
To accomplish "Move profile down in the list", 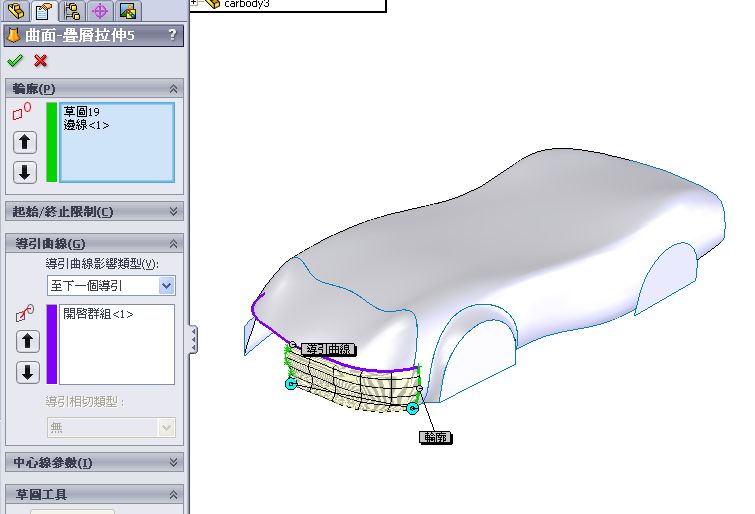I will click(x=25, y=172).
